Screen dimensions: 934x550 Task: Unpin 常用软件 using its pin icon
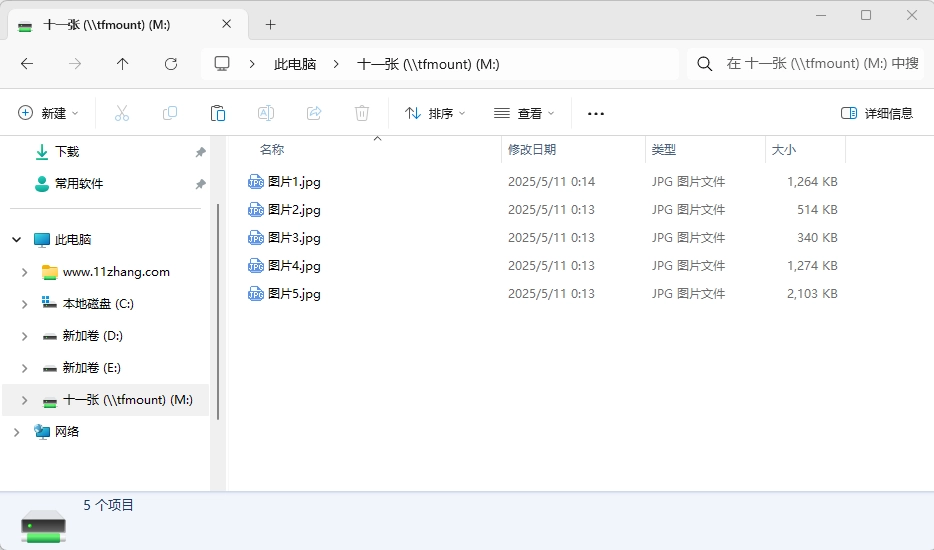[x=201, y=184]
